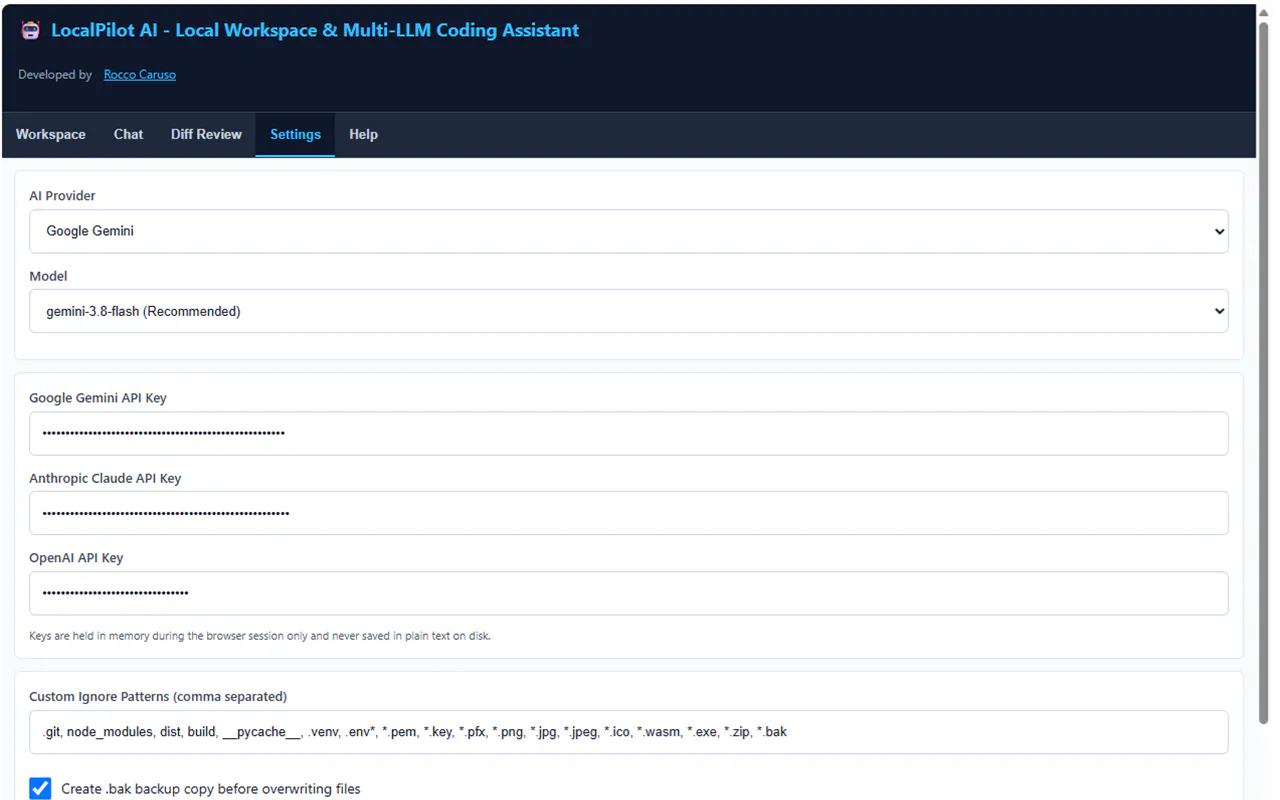Select the Settings tab
Viewport: 1280px width, 800px height.
(x=295, y=134)
